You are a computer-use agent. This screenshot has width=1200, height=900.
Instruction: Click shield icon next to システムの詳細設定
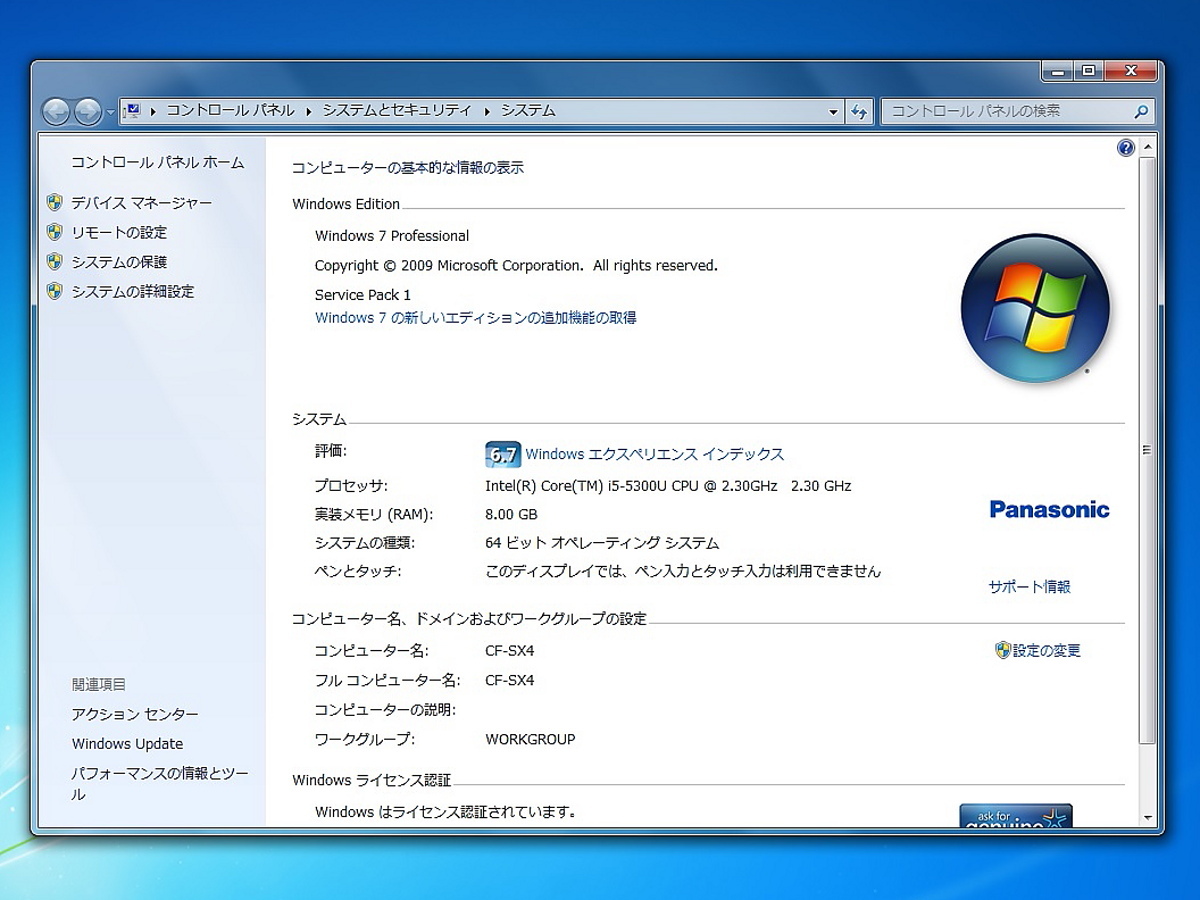tap(55, 291)
